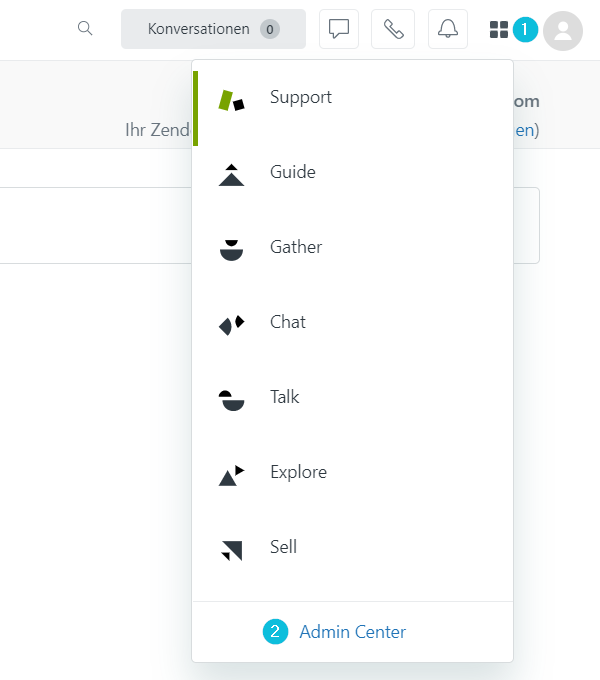600x680 pixels.
Task: Click the search magnifier icon
Action: pos(85,29)
